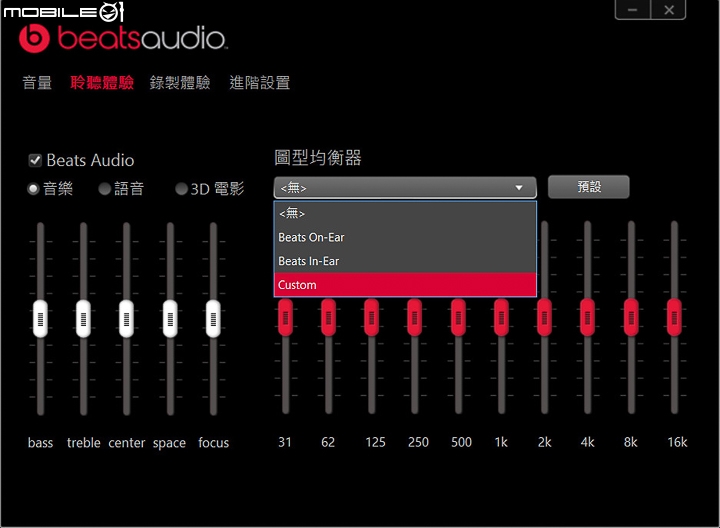This screenshot has width=720, height=528.
Task: Choose the <無> option in the dropdown list
Action: pyautogui.click(x=405, y=213)
